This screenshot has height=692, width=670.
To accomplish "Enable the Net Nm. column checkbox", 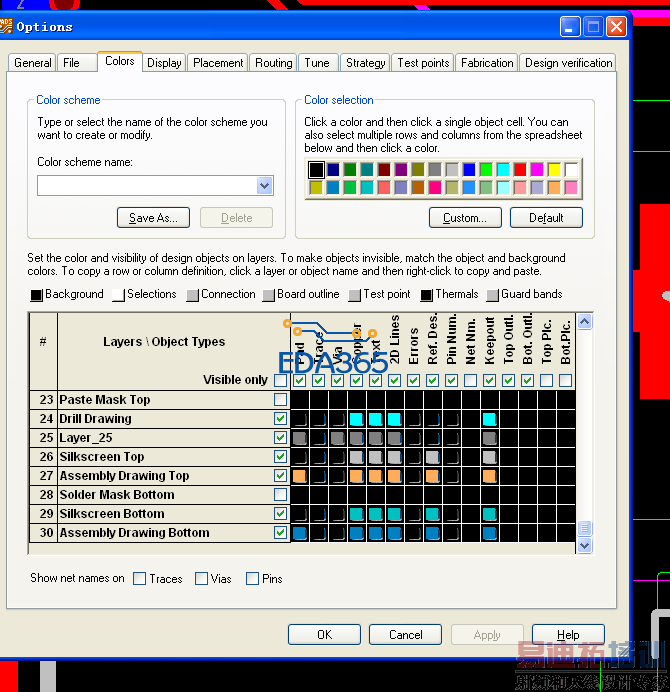I will click(471, 380).
